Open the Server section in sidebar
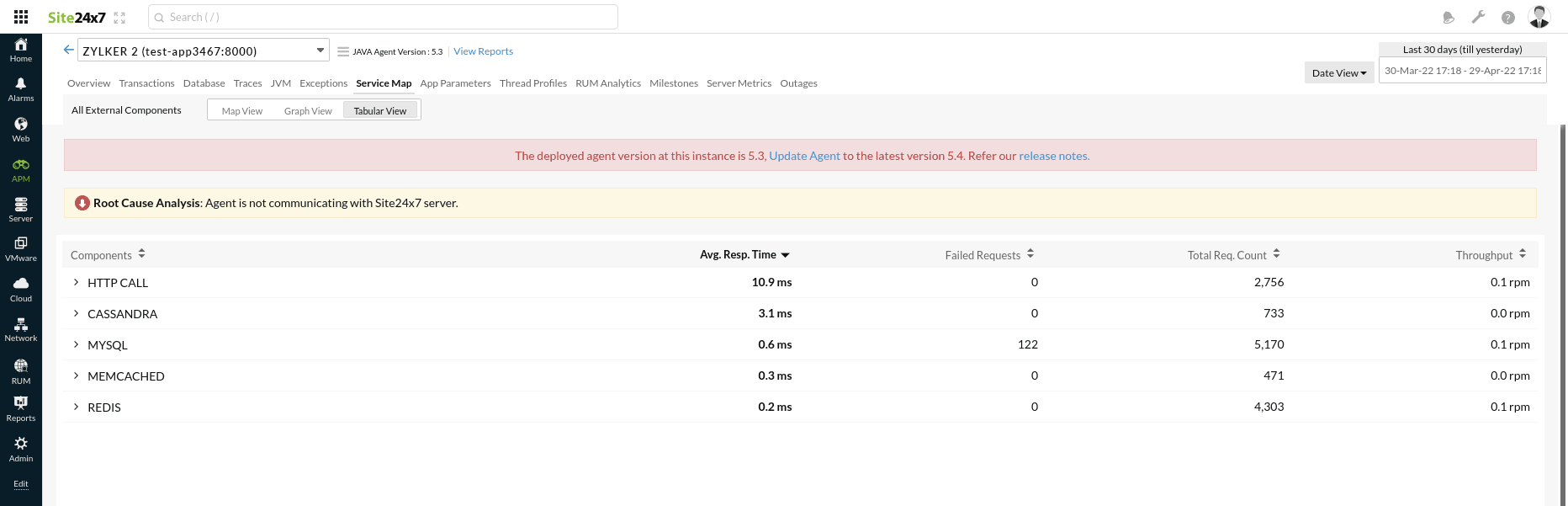 (x=21, y=205)
